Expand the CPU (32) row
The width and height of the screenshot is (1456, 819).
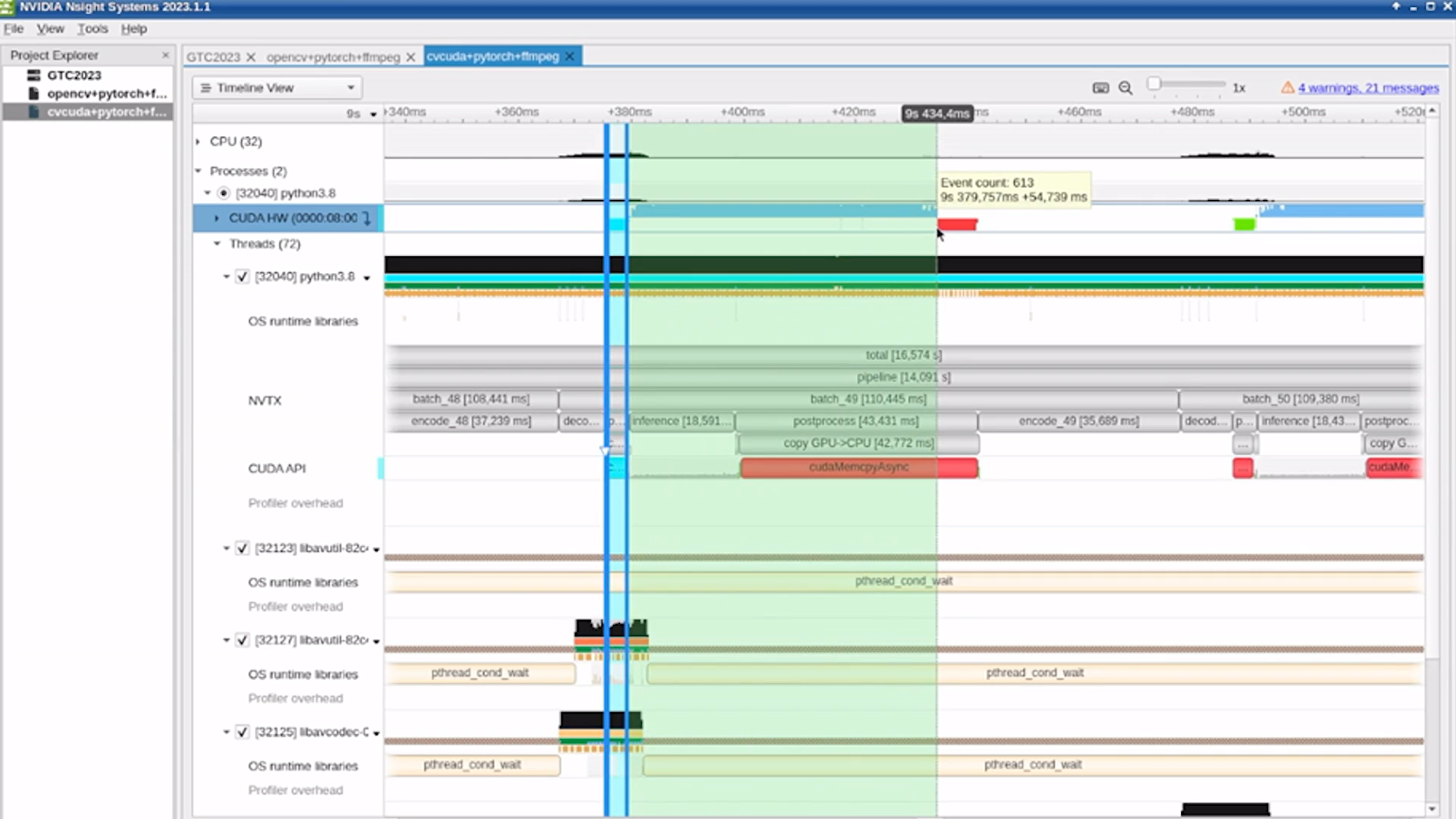(x=198, y=141)
